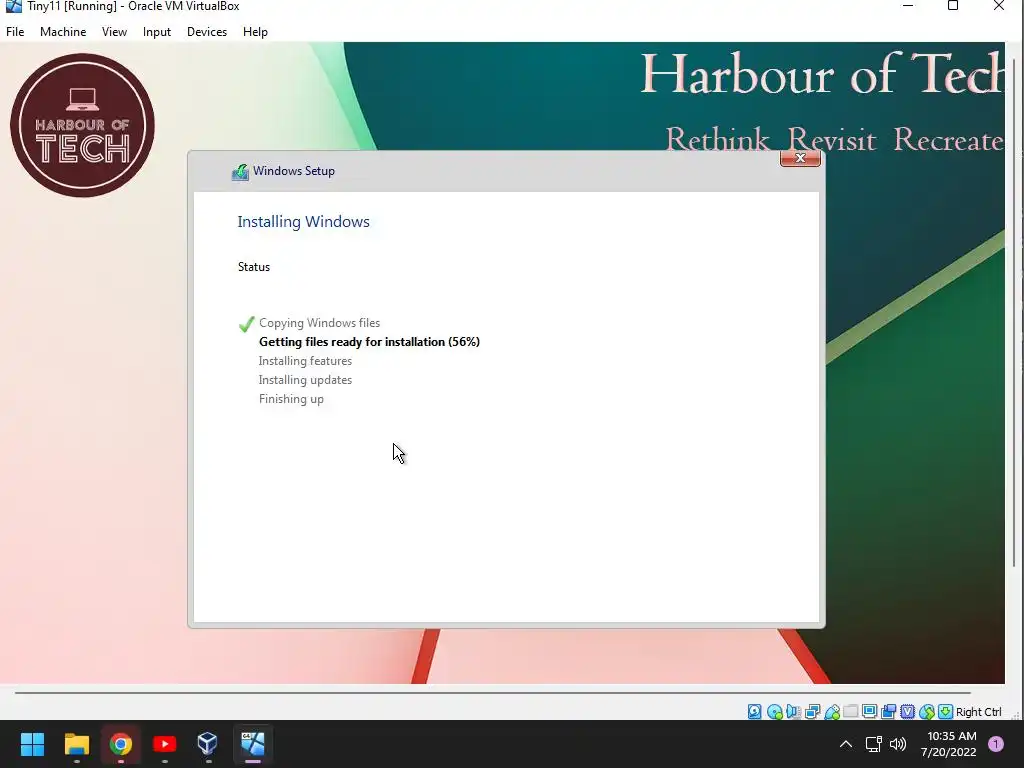1024x768 pixels.
Task: Click the vertical scrollbar of the VM window
Action: point(1014,313)
